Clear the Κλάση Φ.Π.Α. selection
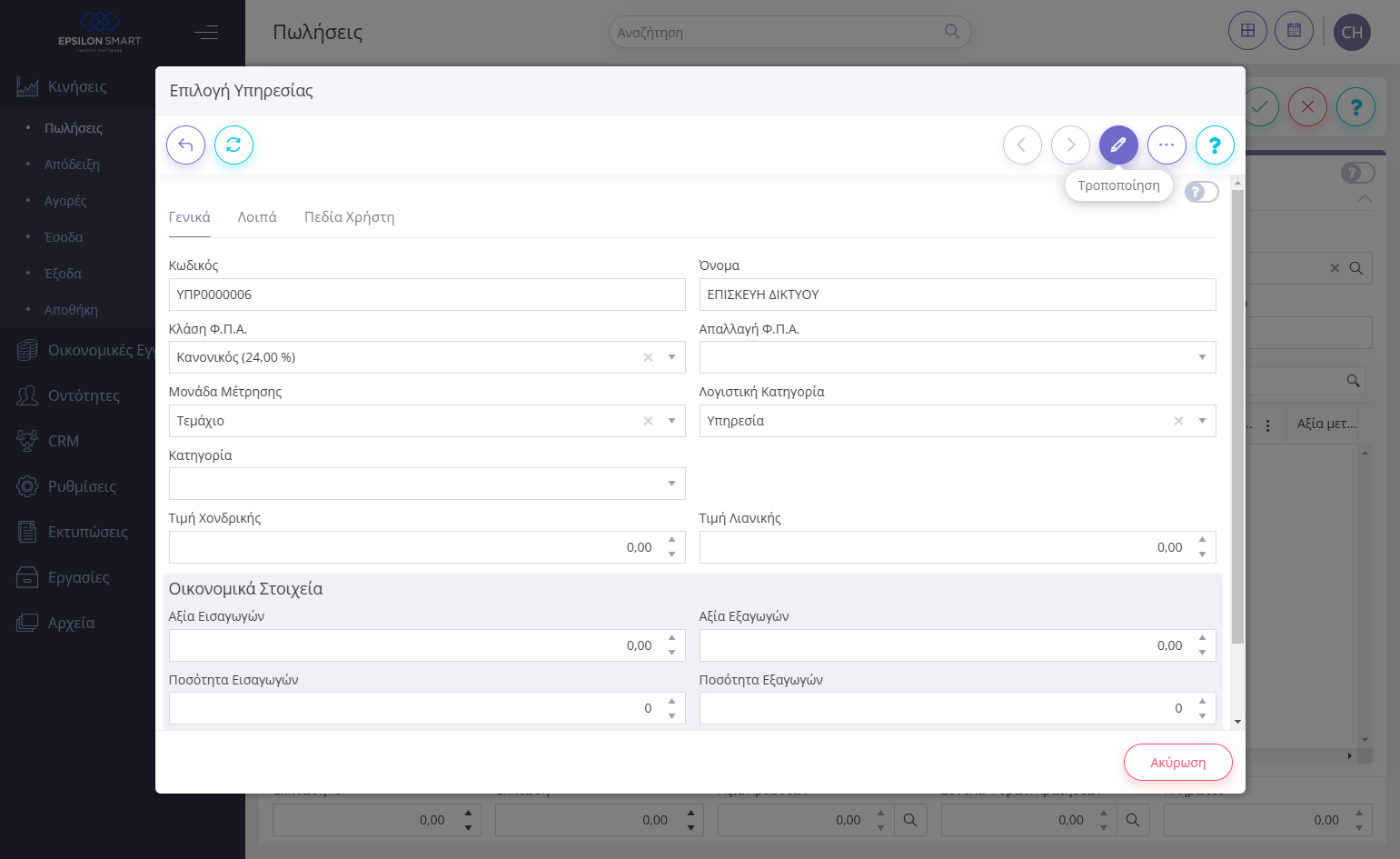This screenshot has height=859, width=1400. 648,357
